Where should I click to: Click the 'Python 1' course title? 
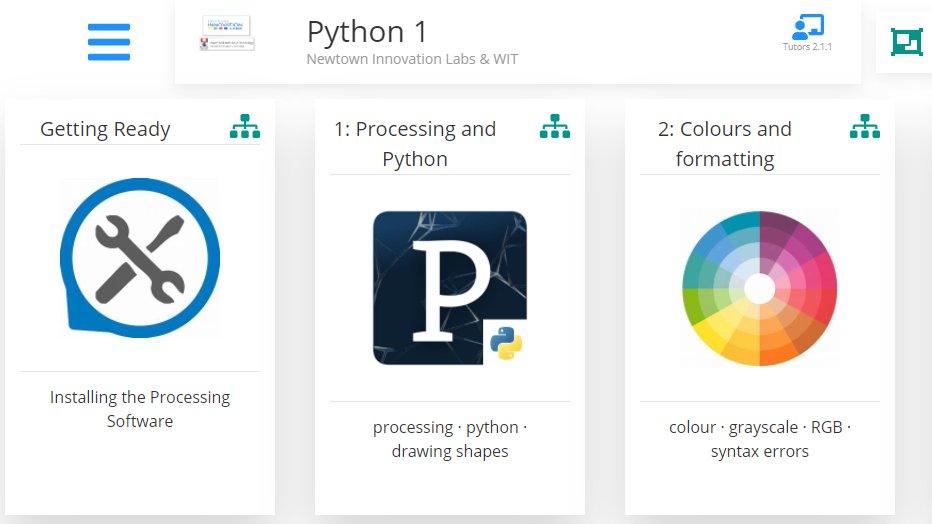click(x=367, y=31)
